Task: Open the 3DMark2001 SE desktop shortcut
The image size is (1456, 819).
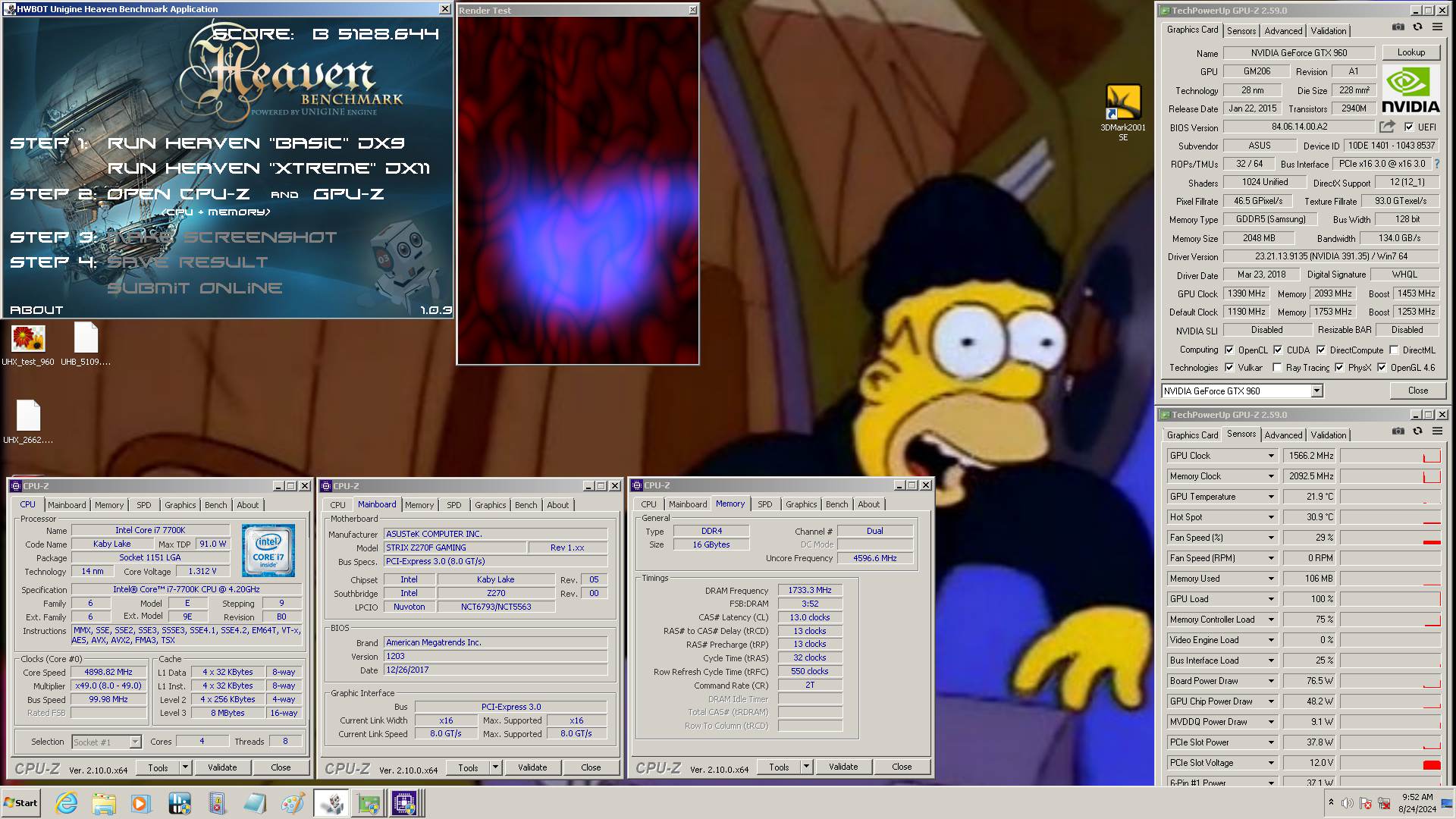Action: click(x=1123, y=112)
